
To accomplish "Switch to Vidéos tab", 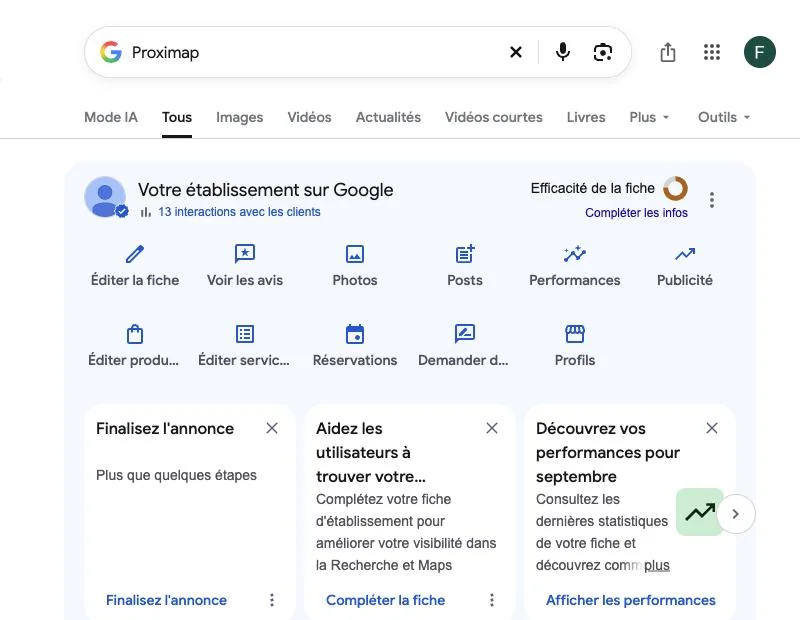I will (309, 117).
